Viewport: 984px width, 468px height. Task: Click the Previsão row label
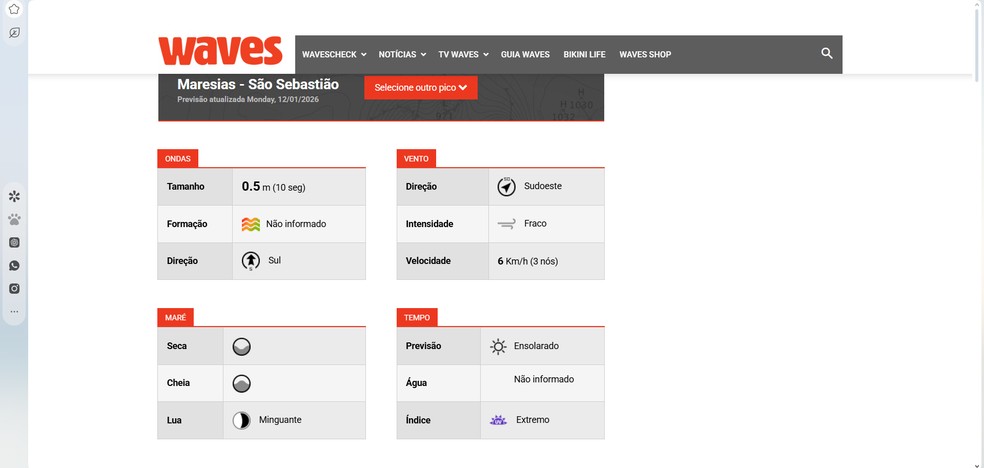point(424,346)
